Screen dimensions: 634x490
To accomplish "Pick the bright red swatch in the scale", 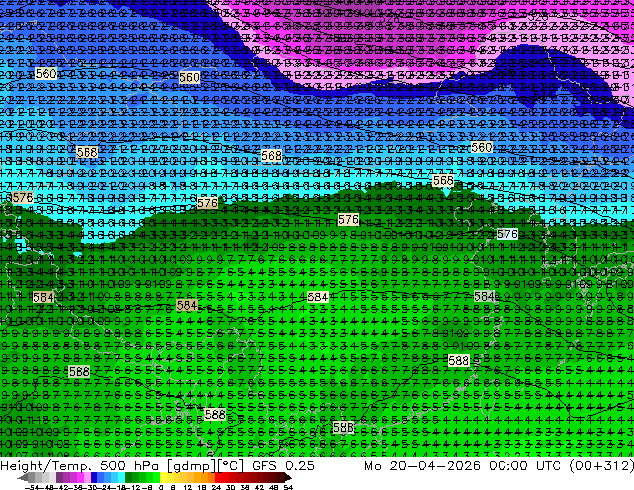I will 218,478.
